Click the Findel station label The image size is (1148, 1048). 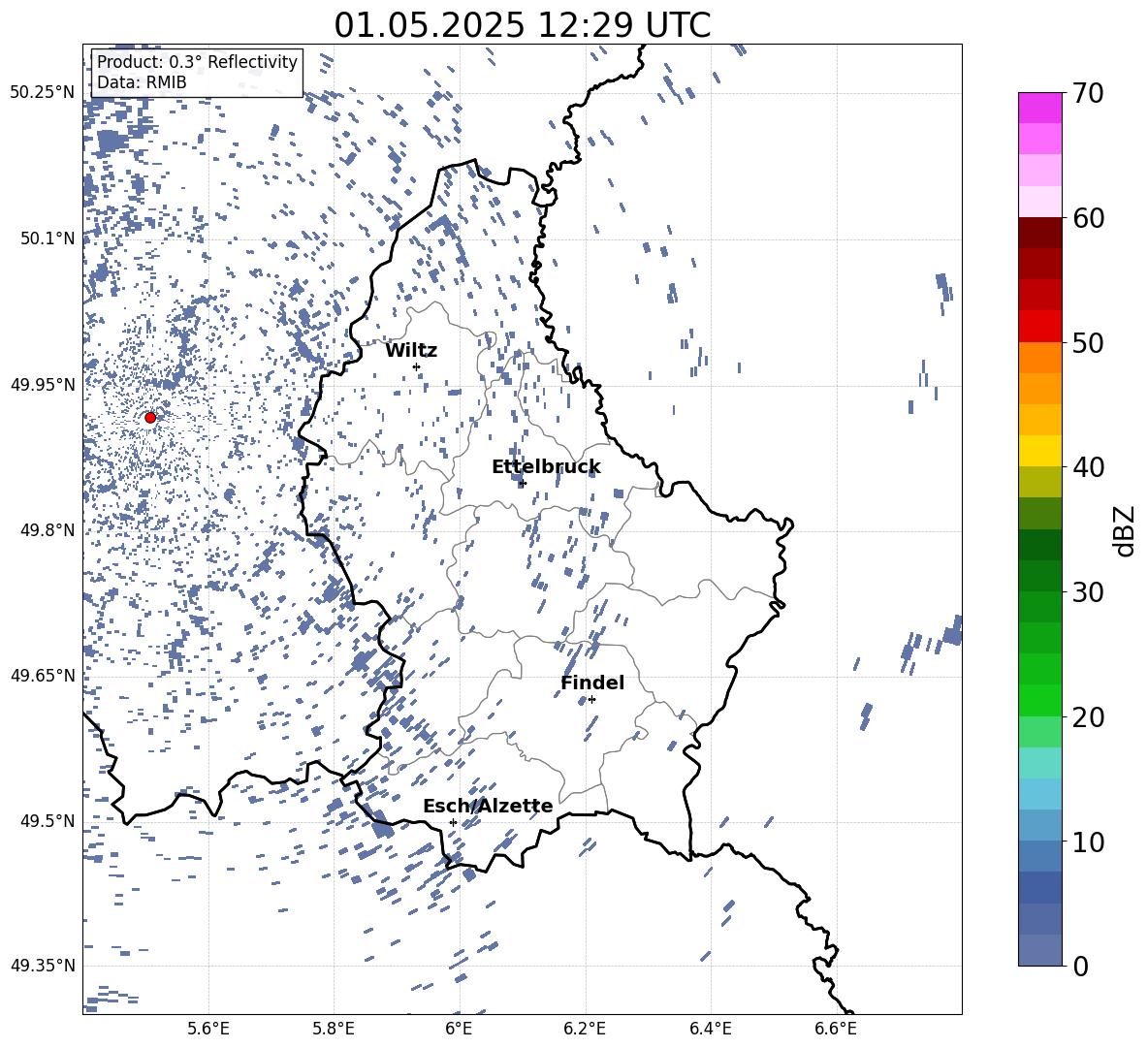592,683
